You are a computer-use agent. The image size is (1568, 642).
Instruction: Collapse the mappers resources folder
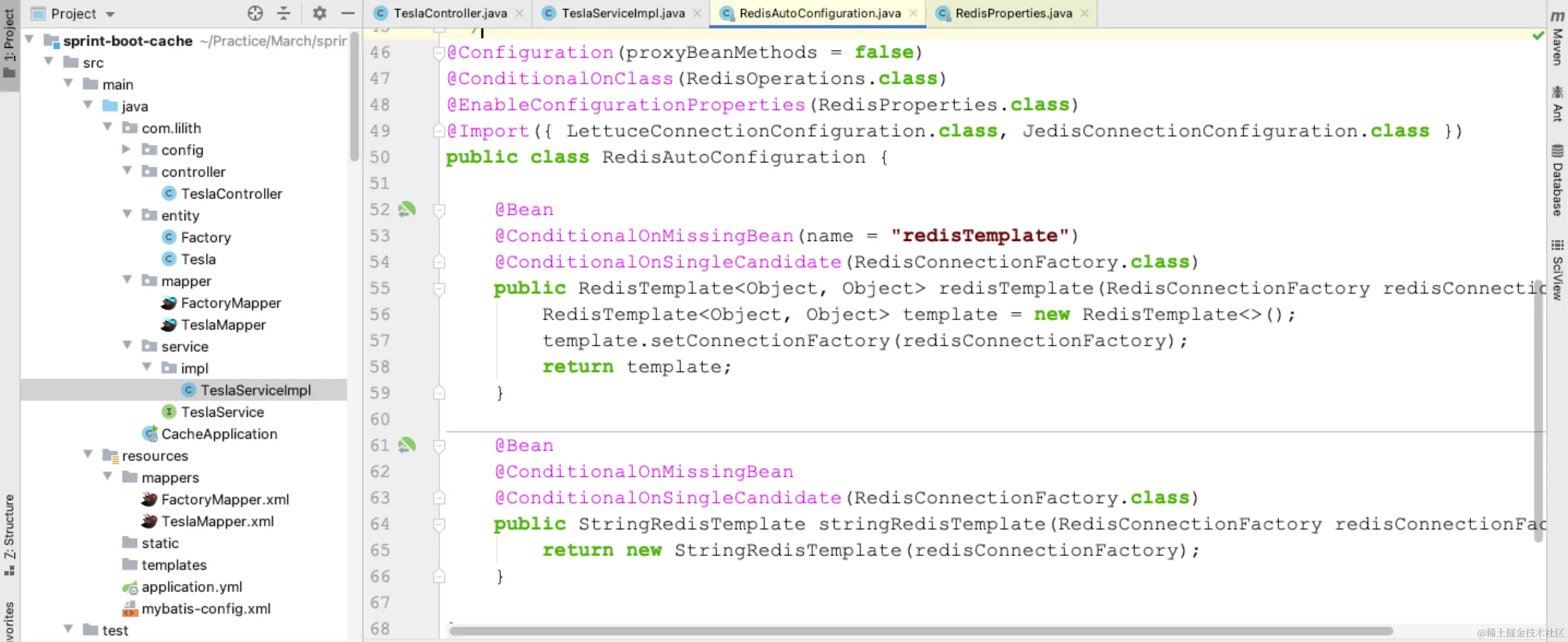pos(107,477)
